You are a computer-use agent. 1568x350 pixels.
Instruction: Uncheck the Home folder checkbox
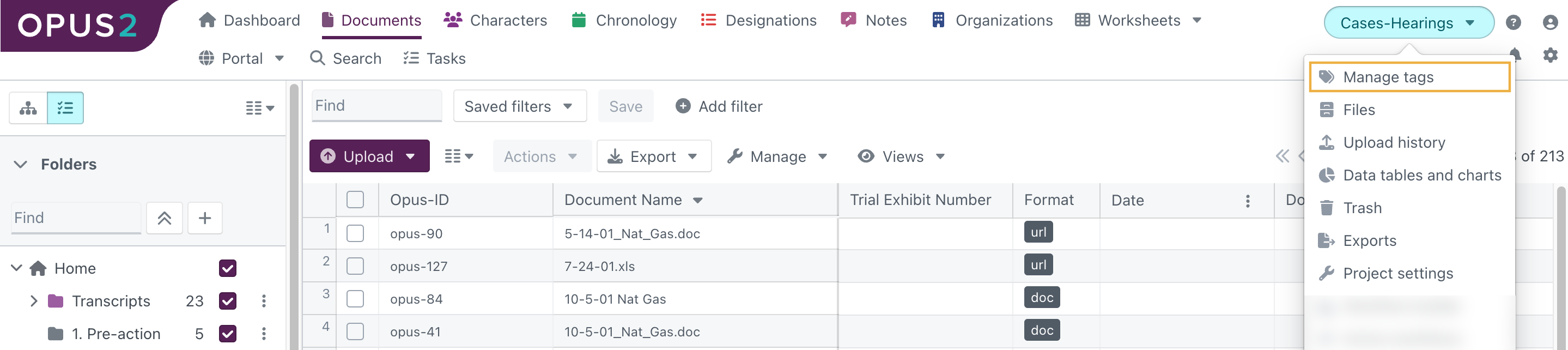(228, 268)
